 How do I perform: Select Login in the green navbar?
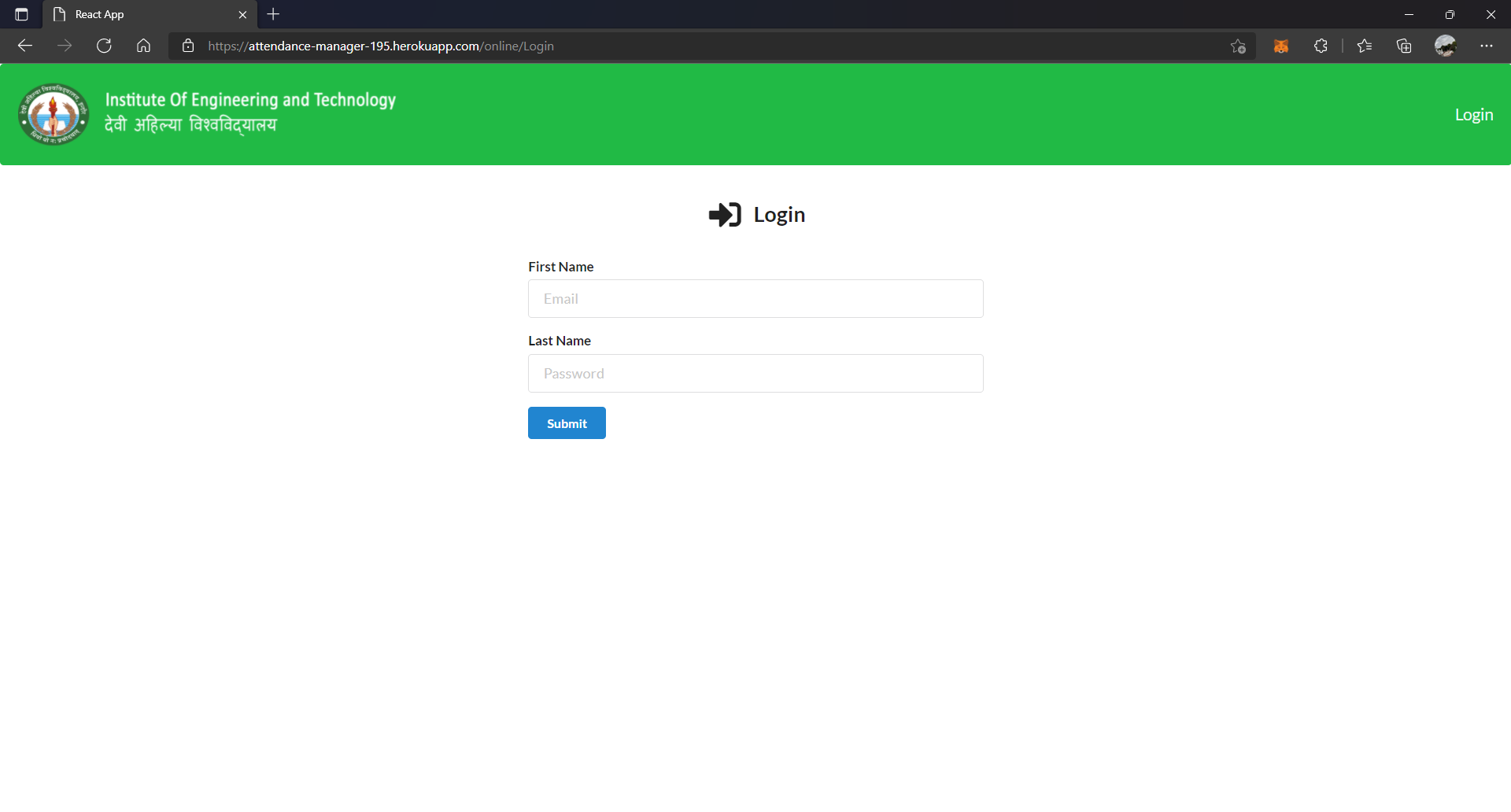[x=1473, y=114]
